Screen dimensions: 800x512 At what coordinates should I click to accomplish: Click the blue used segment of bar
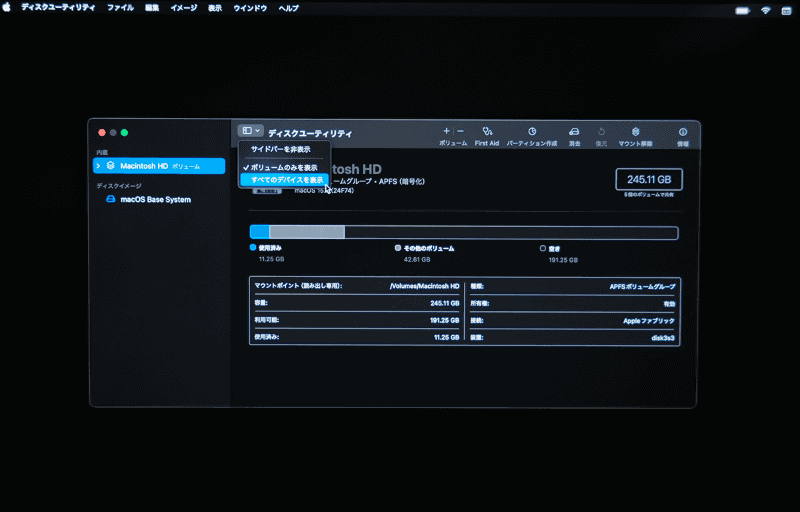tap(260, 233)
